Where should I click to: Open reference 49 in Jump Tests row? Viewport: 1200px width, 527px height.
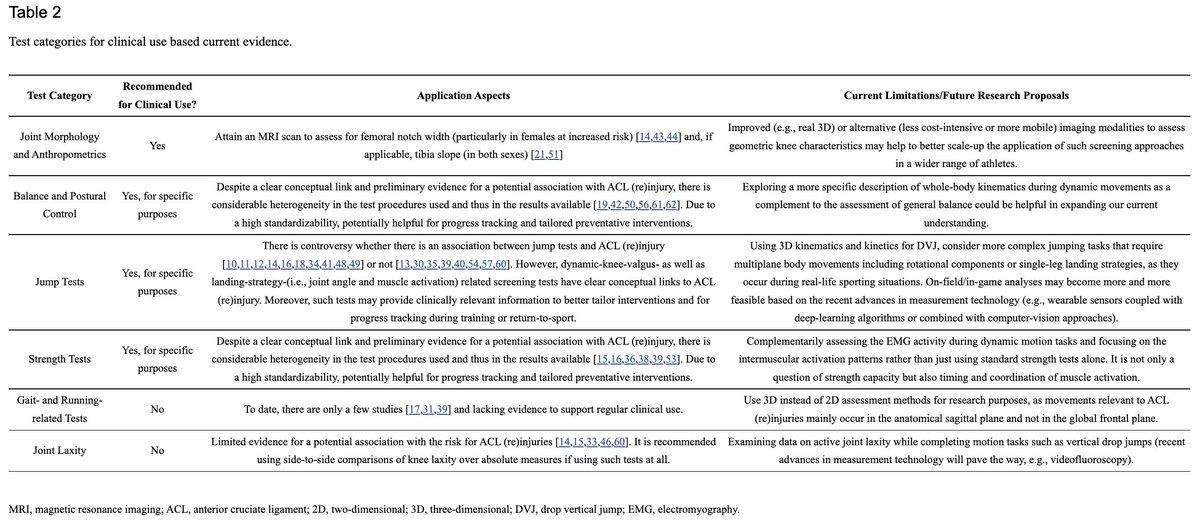355,264
